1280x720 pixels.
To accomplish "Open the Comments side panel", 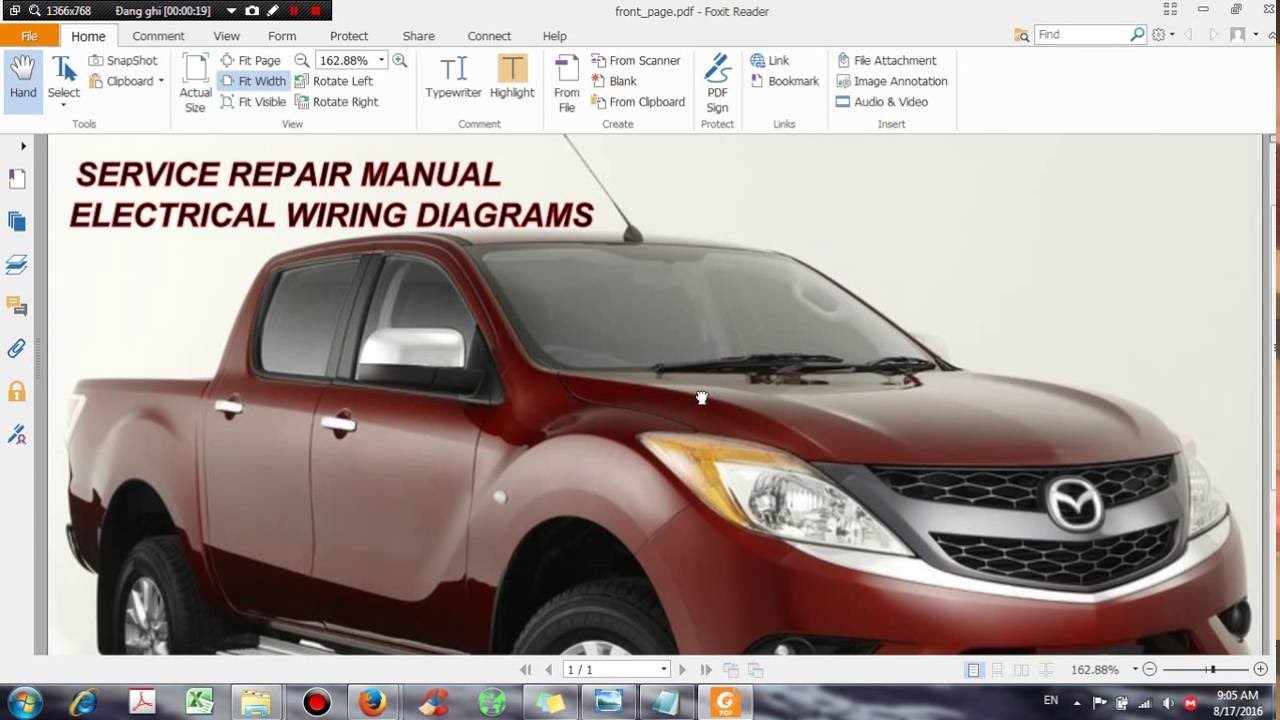I will tap(17, 306).
